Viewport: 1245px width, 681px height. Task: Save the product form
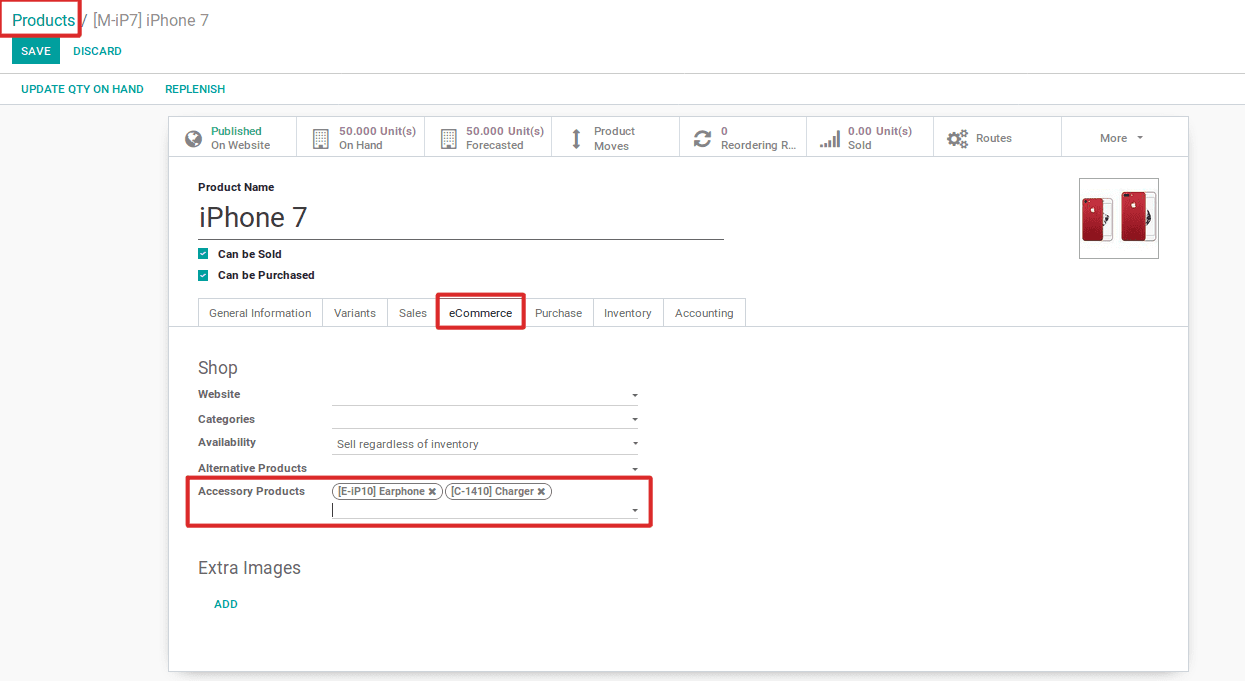point(36,51)
